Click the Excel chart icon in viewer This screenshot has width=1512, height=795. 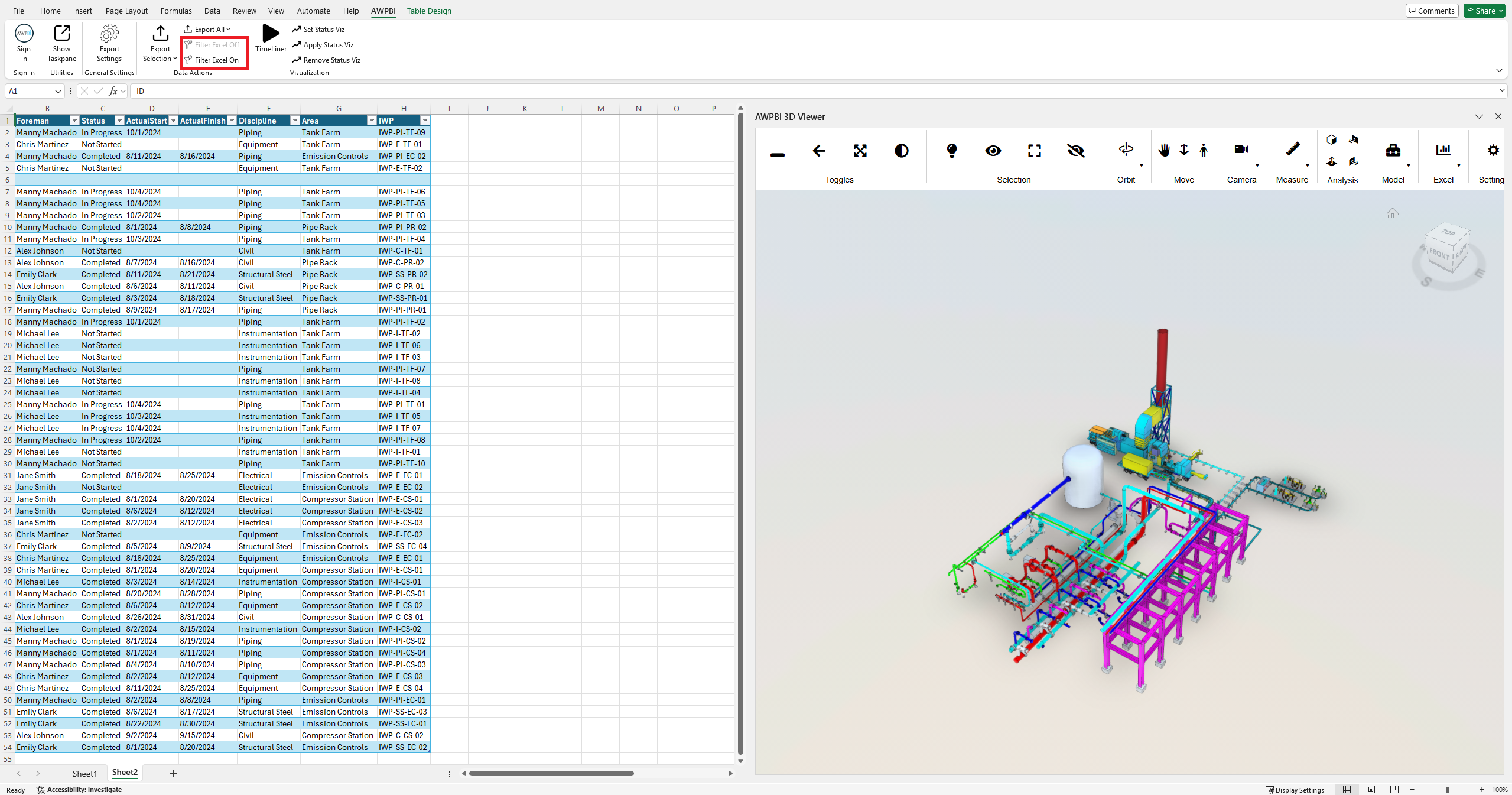coord(1443,150)
